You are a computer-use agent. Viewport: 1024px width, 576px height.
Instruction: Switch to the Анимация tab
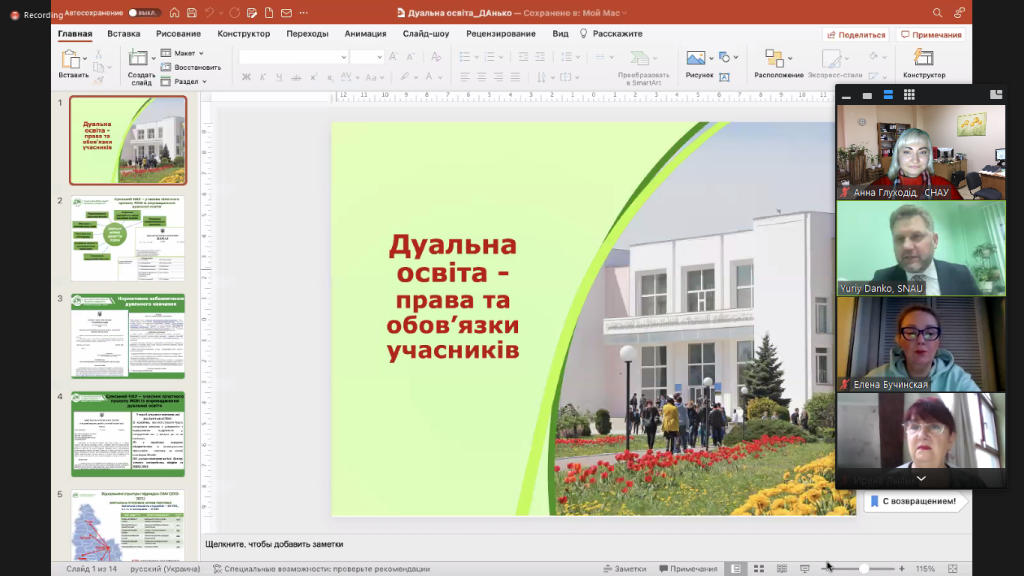tap(365, 33)
